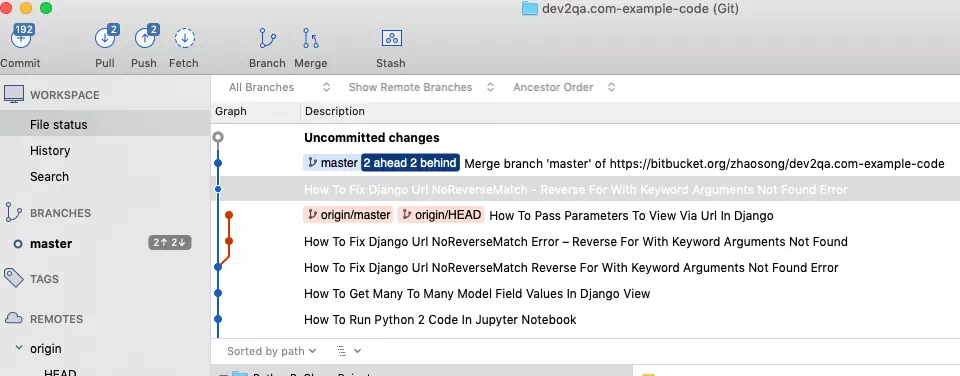This screenshot has height=376, width=960.
Task: Click the folder icon in window title
Action: pos(530,9)
